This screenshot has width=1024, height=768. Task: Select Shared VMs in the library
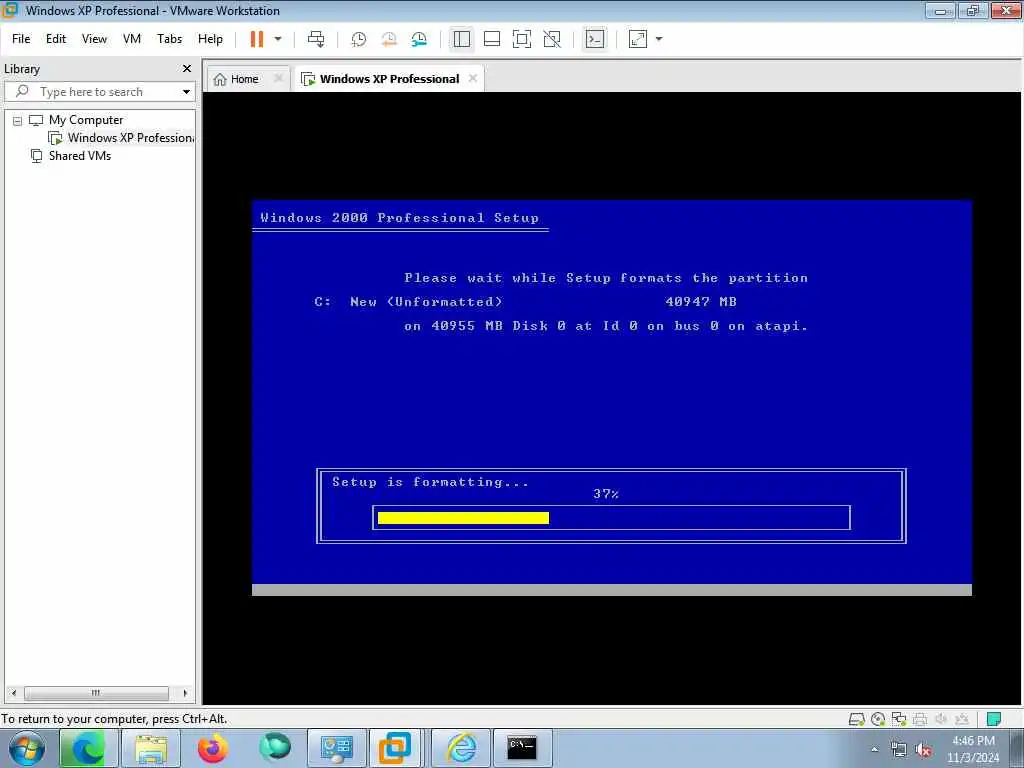click(80, 156)
